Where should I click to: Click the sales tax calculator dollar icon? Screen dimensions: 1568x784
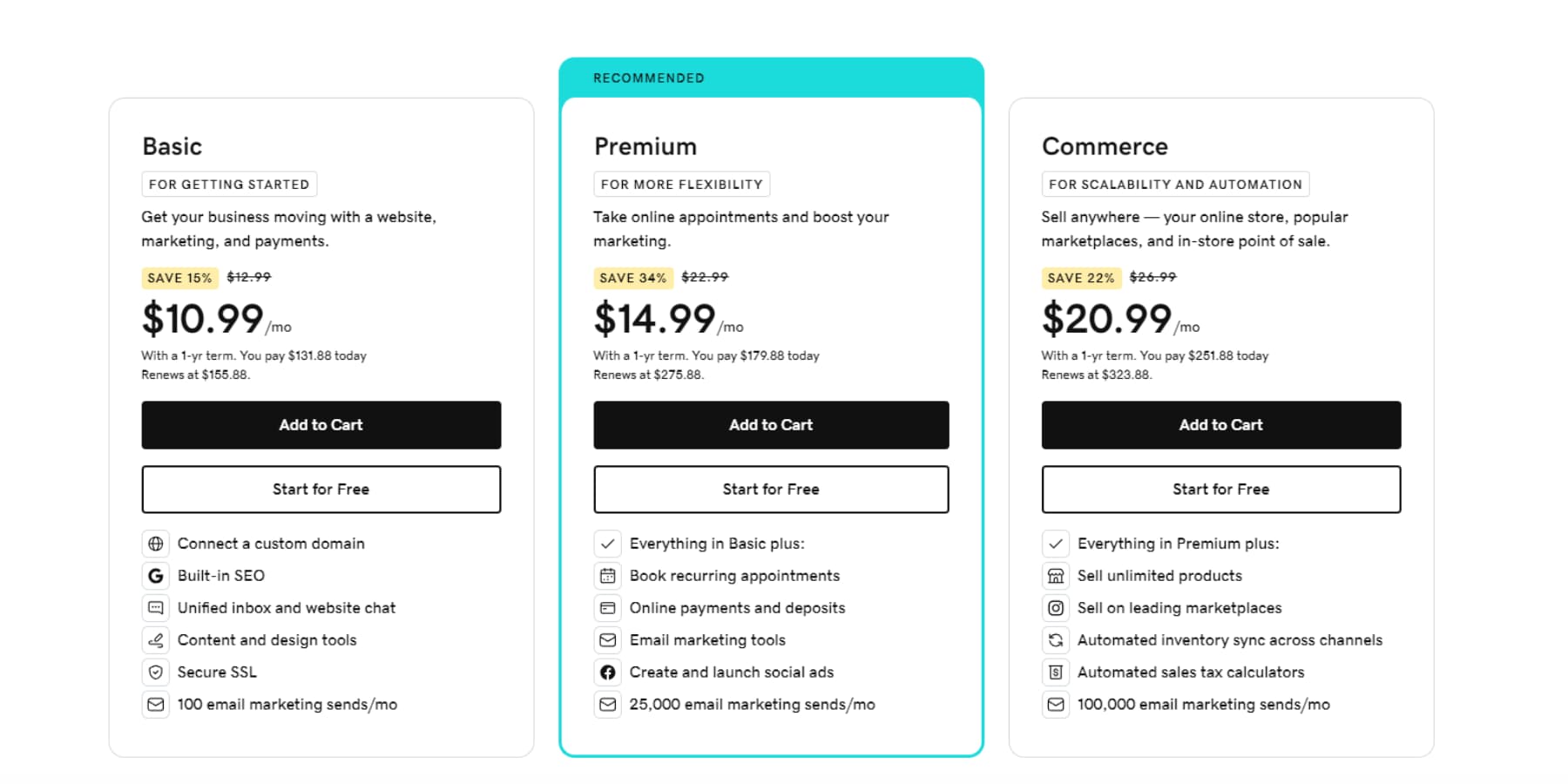1056,672
